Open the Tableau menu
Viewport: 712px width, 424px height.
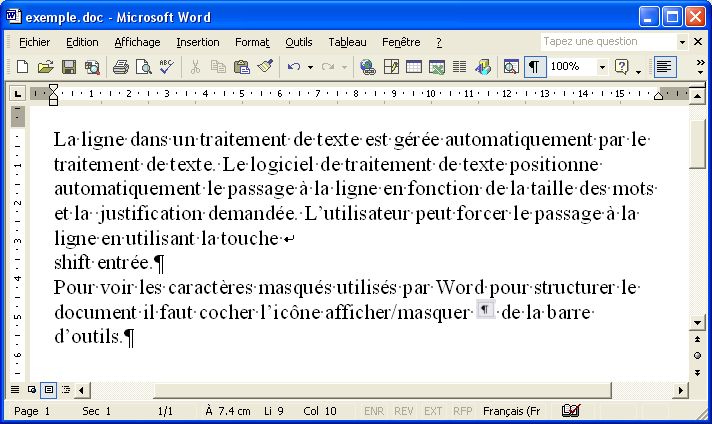pos(347,42)
